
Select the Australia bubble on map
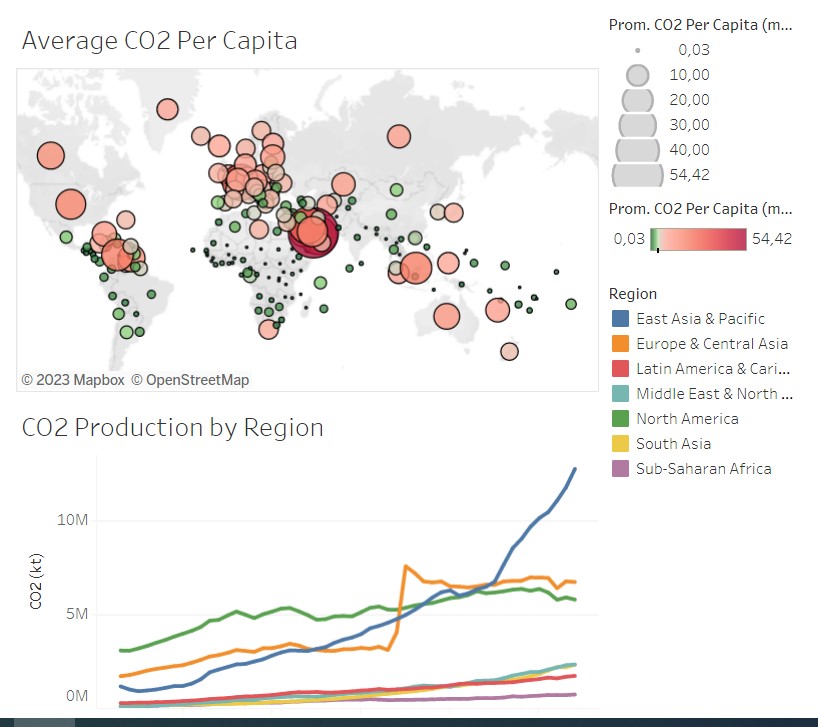pyautogui.click(x=447, y=316)
